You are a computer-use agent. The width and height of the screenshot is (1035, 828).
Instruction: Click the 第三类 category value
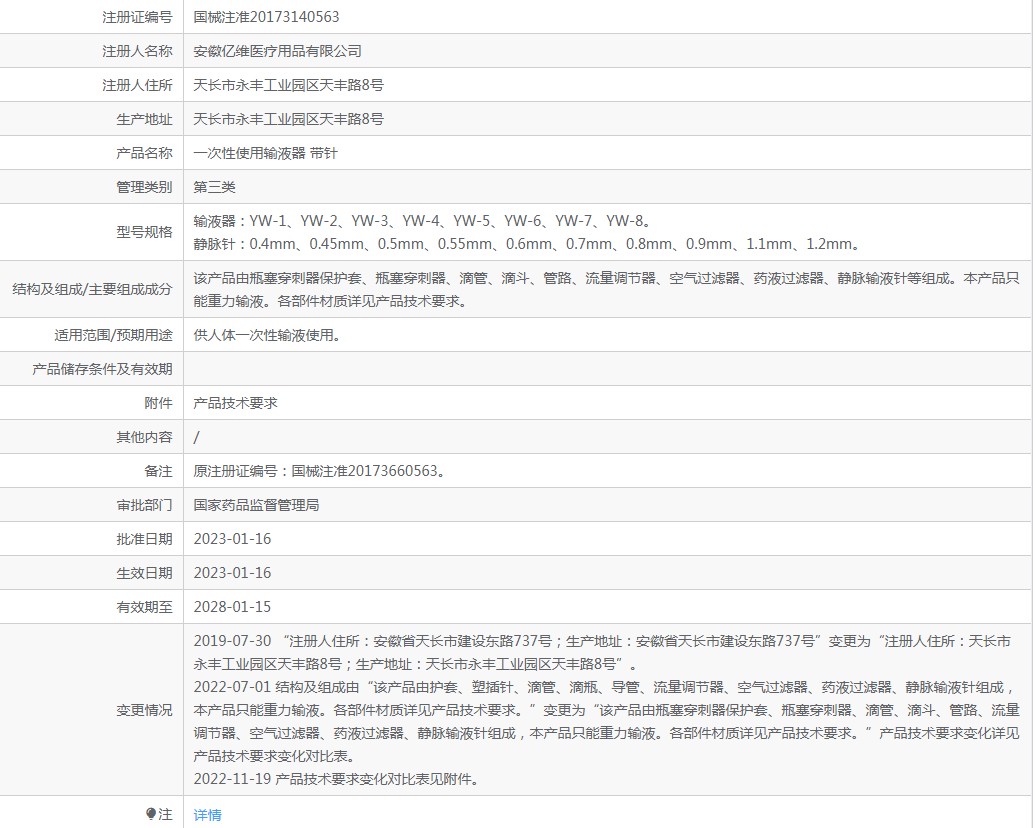(215, 187)
